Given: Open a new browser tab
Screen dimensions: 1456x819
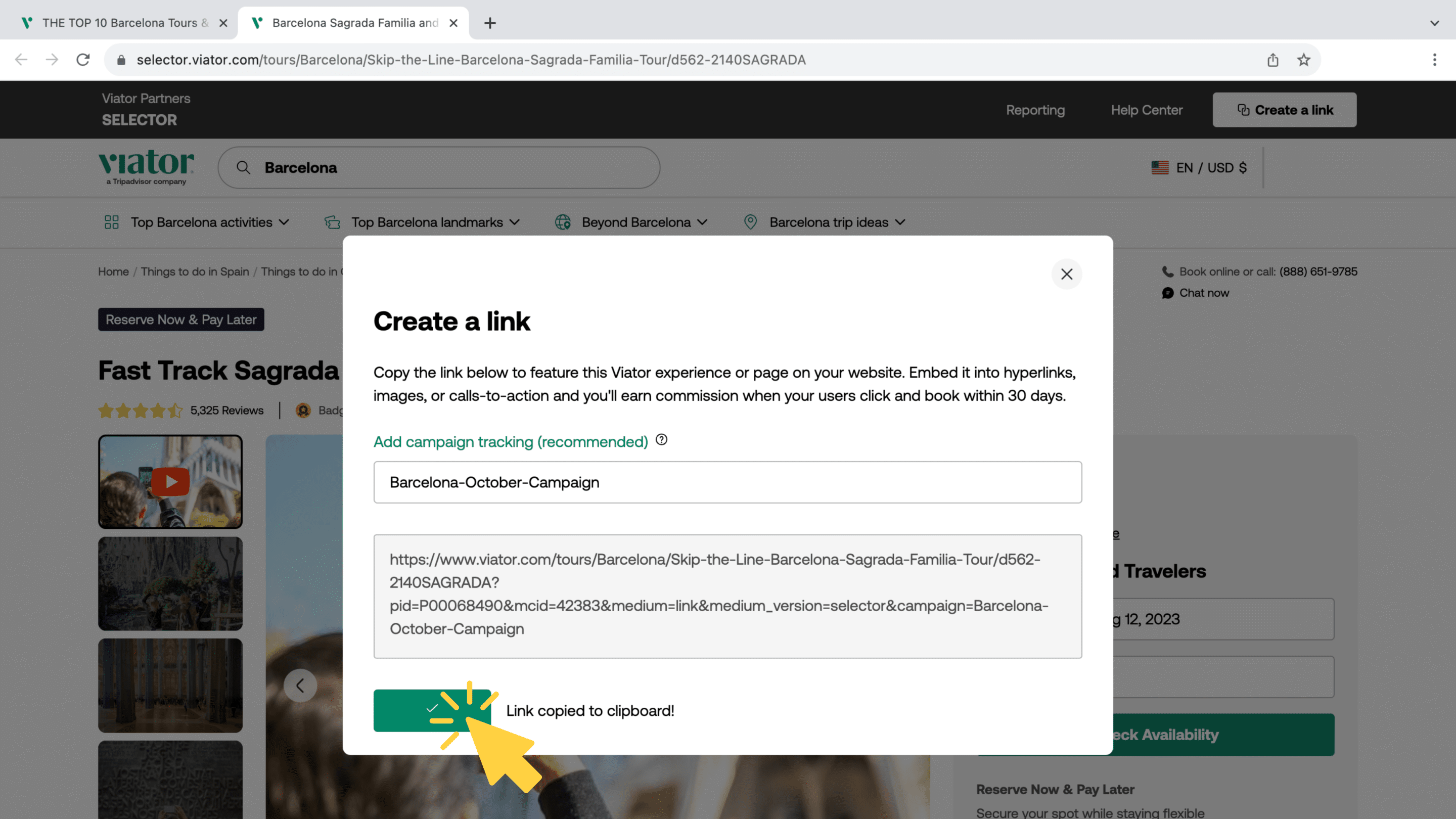Looking at the screenshot, I should (490, 23).
